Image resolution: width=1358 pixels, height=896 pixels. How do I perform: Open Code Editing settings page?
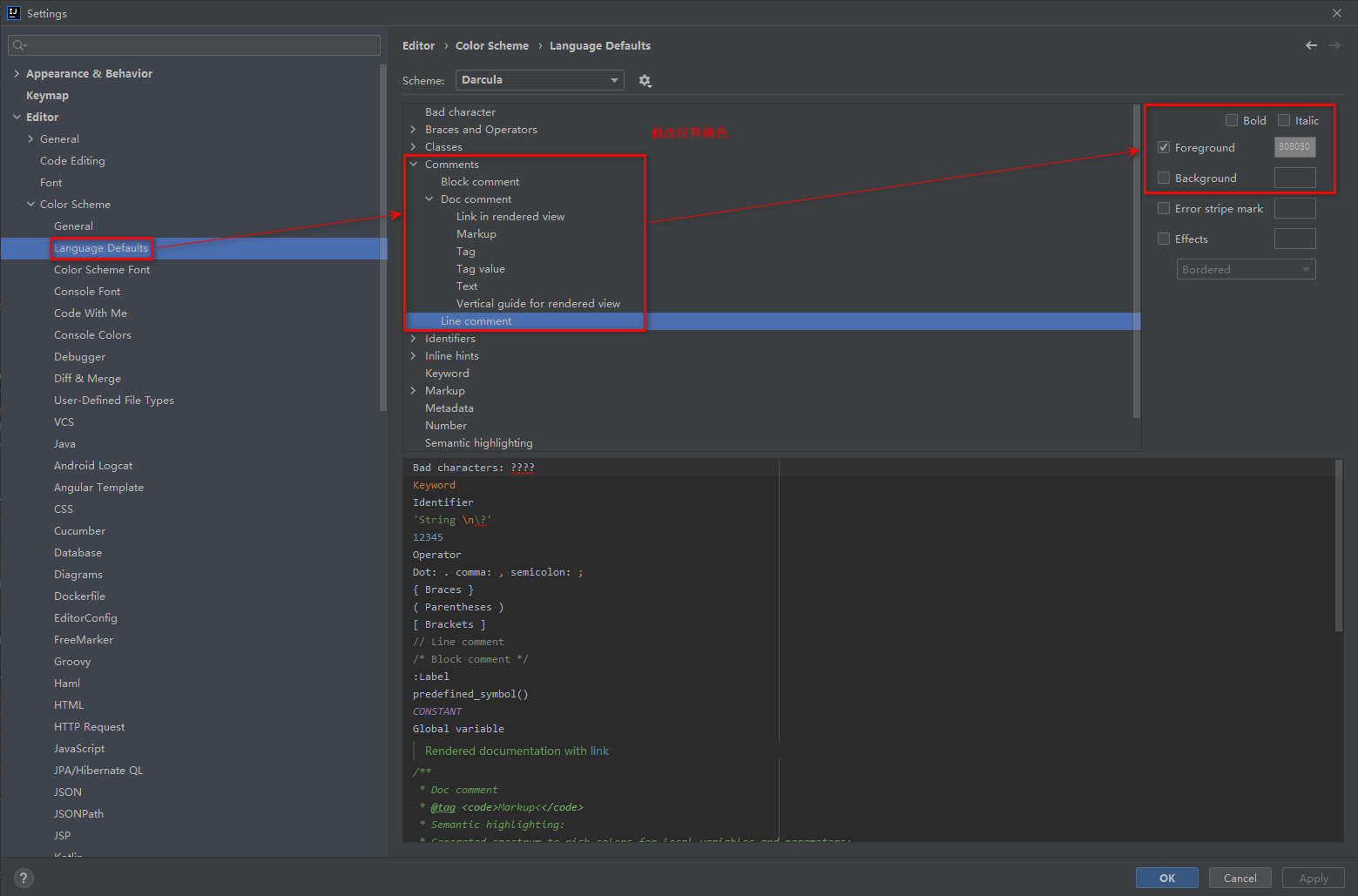coord(72,161)
